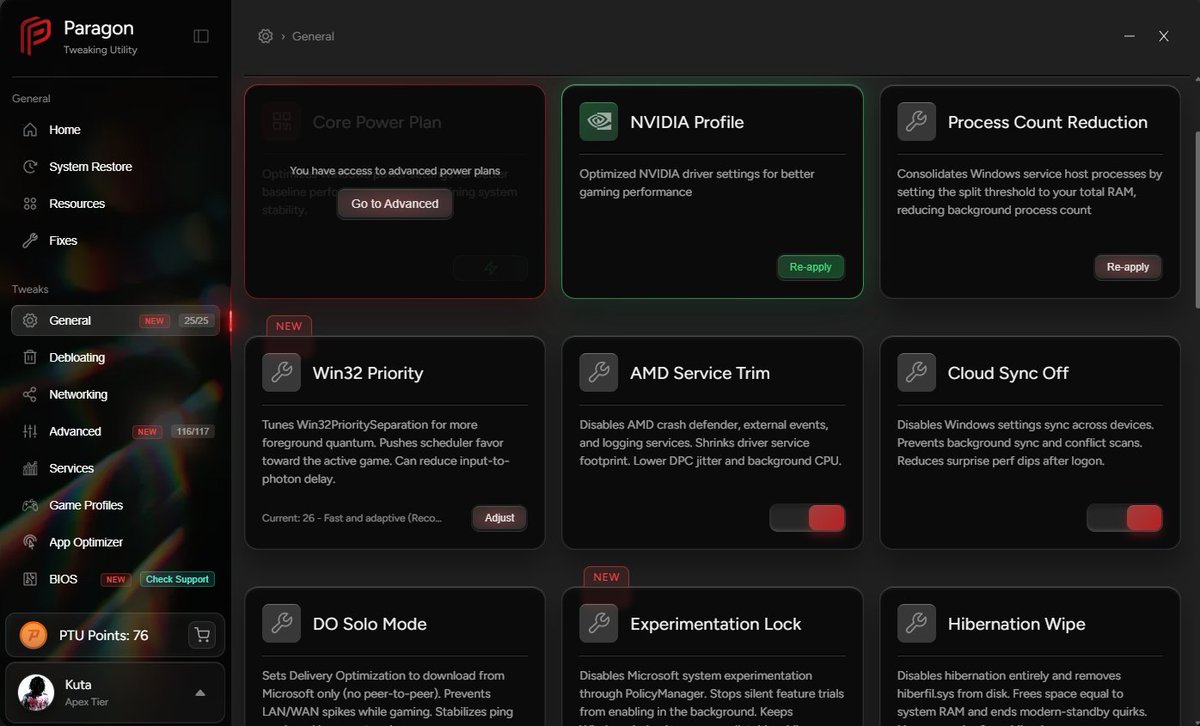Adjust the Win32 Priority setting
The width and height of the screenshot is (1200, 726).
(x=500, y=518)
